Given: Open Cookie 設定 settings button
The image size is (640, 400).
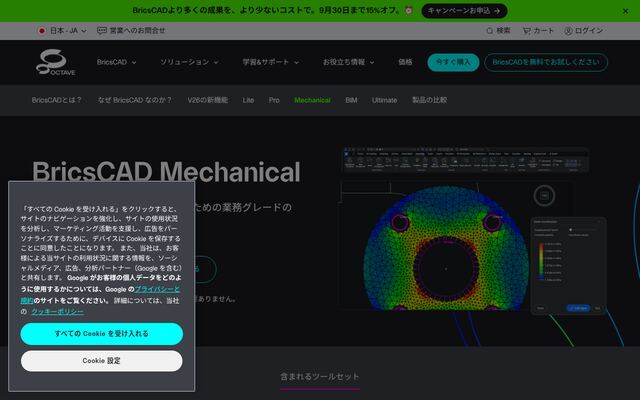Looking at the screenshot, I should (x=102, y=361).
